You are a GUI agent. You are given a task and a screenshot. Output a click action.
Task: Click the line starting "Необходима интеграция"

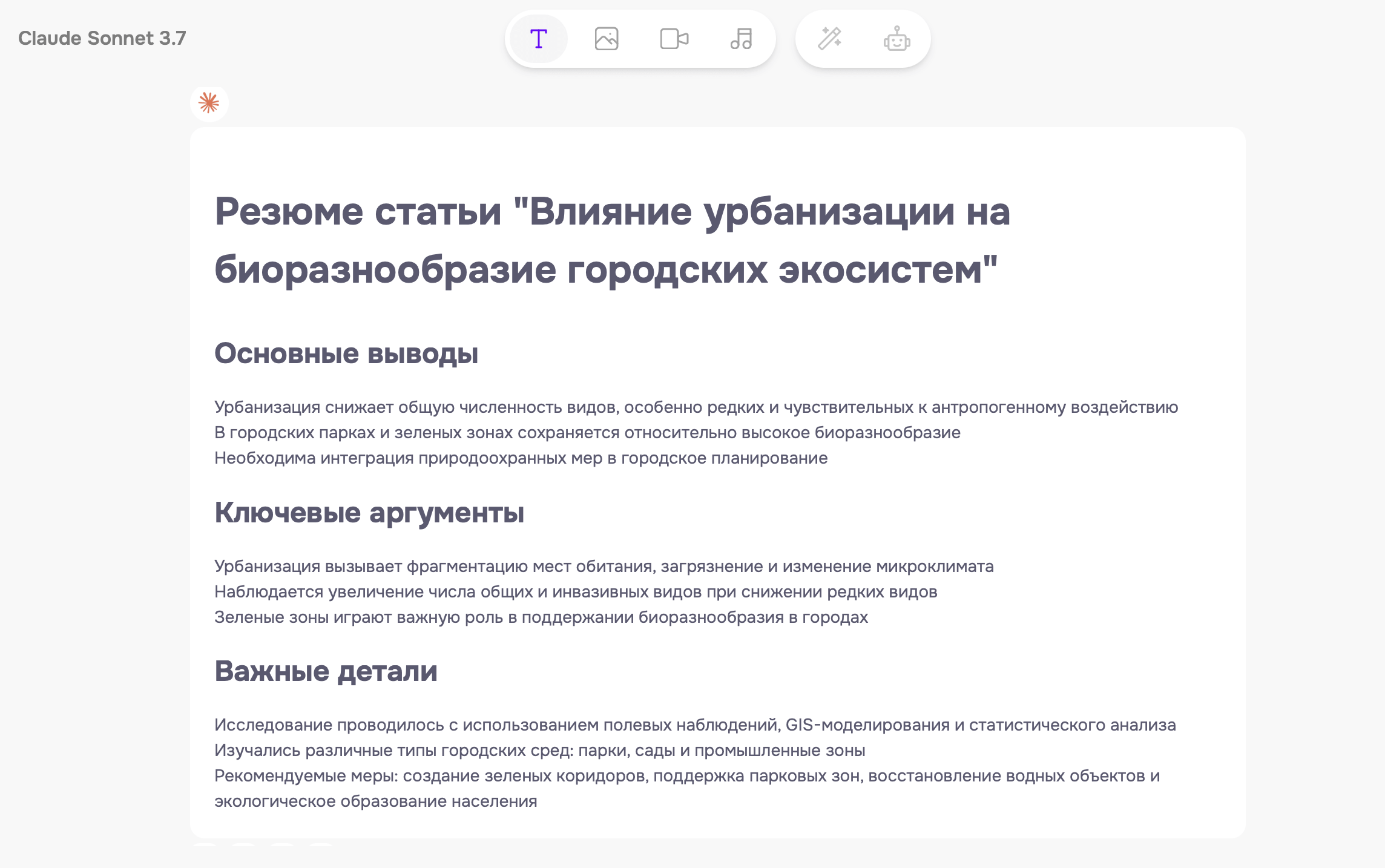[x=521, y=458]
